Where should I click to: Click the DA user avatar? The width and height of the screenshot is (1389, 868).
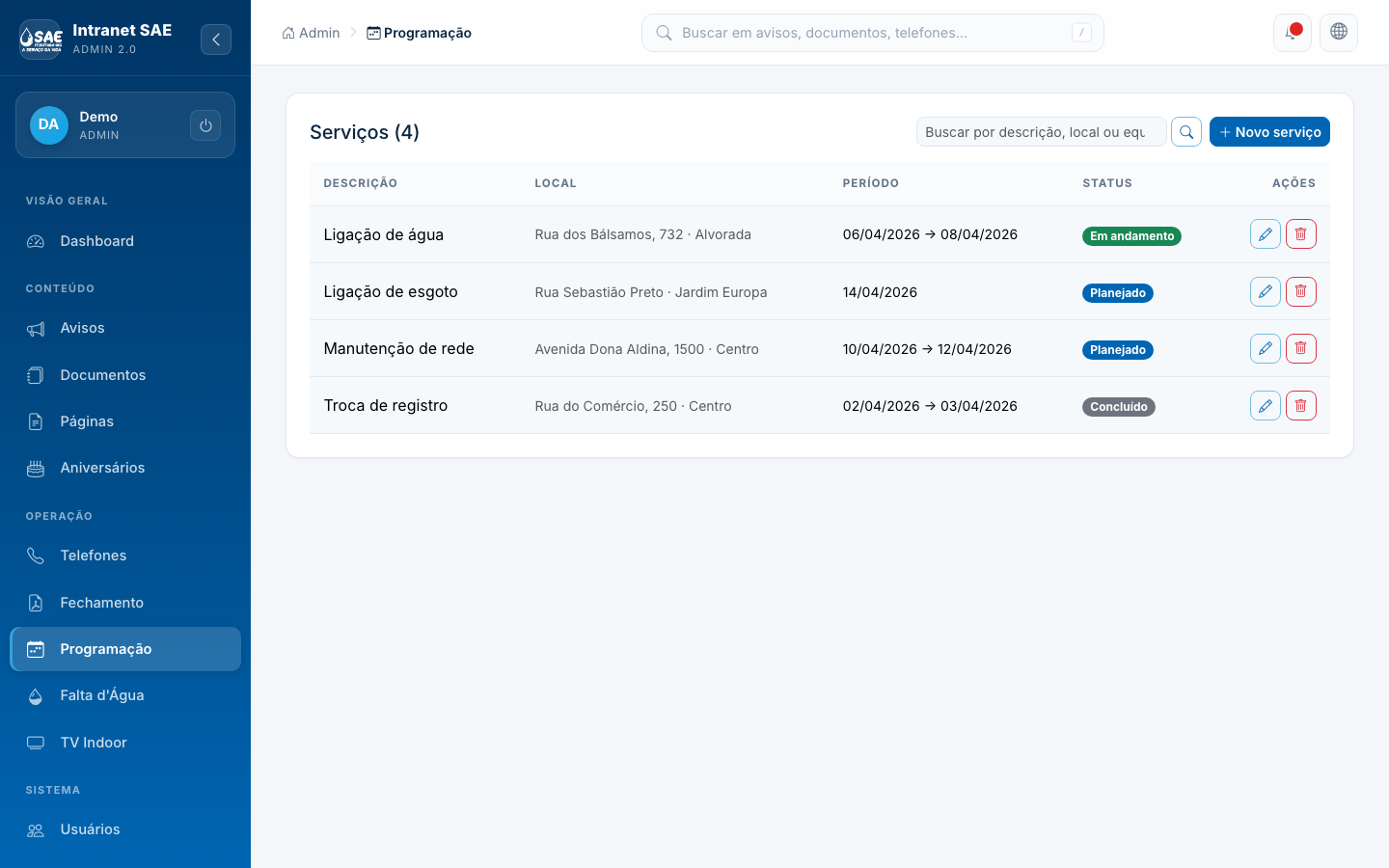tap(49, 125)
